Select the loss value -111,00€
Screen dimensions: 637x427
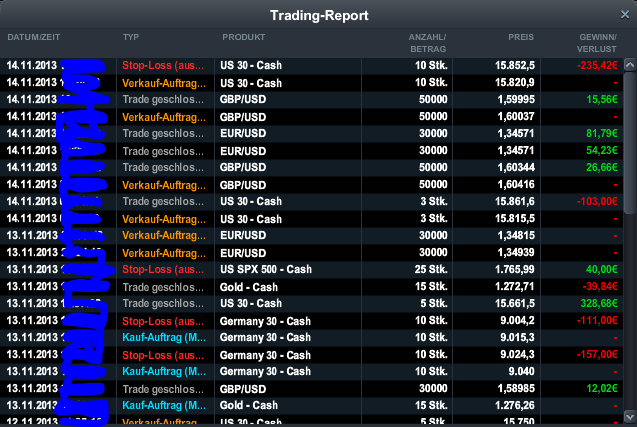point(597,321)
